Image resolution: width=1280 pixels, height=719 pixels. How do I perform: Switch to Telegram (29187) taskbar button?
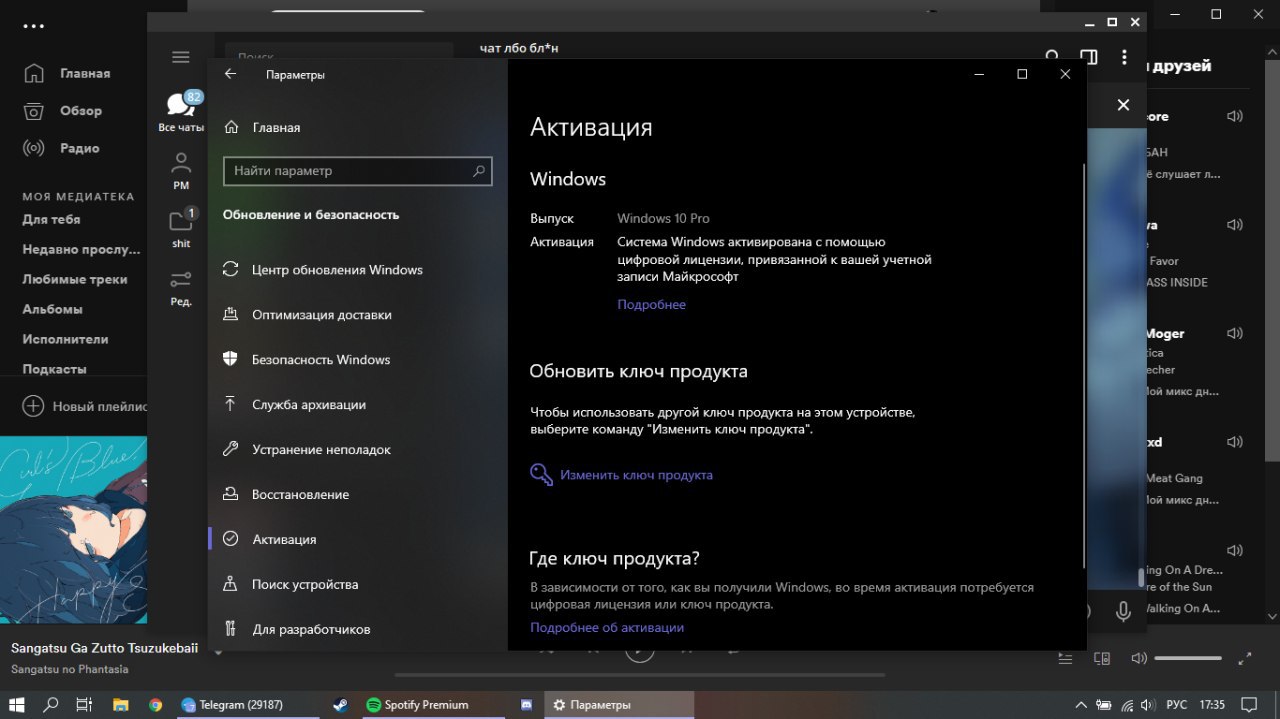pyautogui.click(x=247, y=705)
